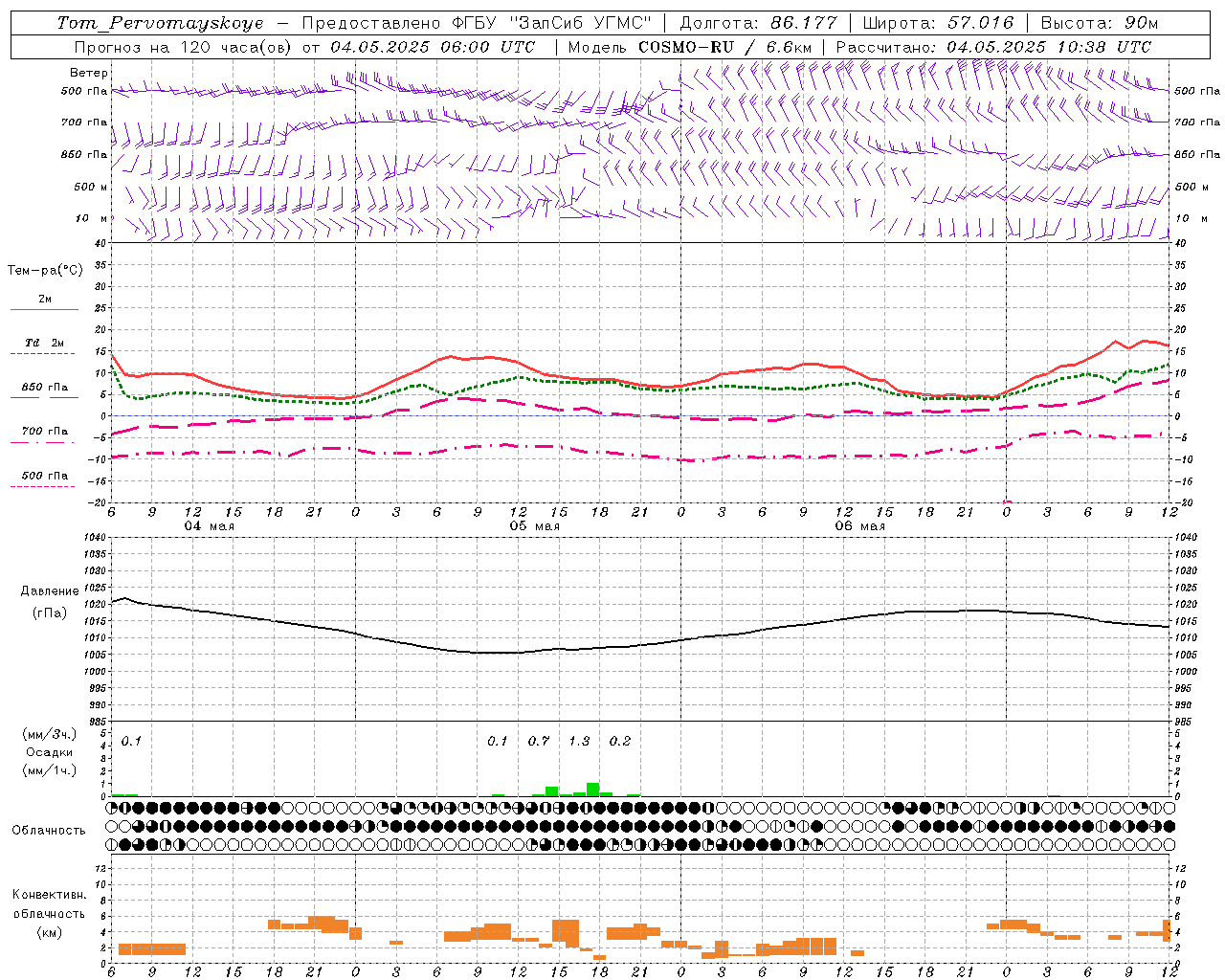The width and height of the screenshot is (1225, 980).
Task: Click the Осадки panel label
Action: [x=50, y=752]
